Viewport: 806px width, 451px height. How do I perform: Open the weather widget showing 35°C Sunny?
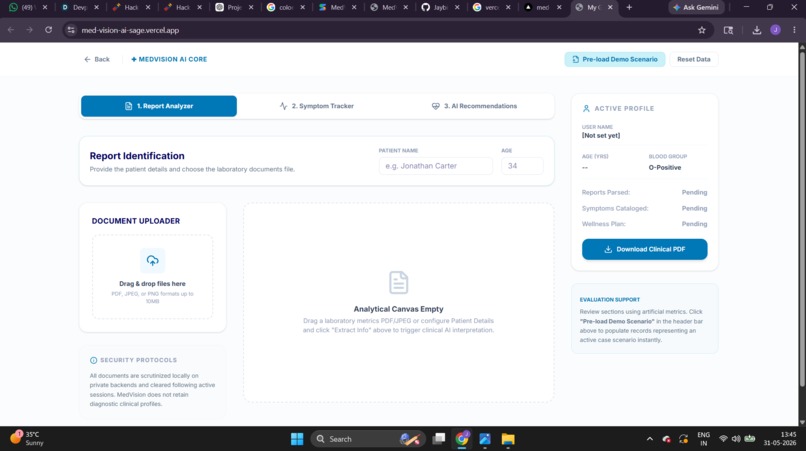27,438
